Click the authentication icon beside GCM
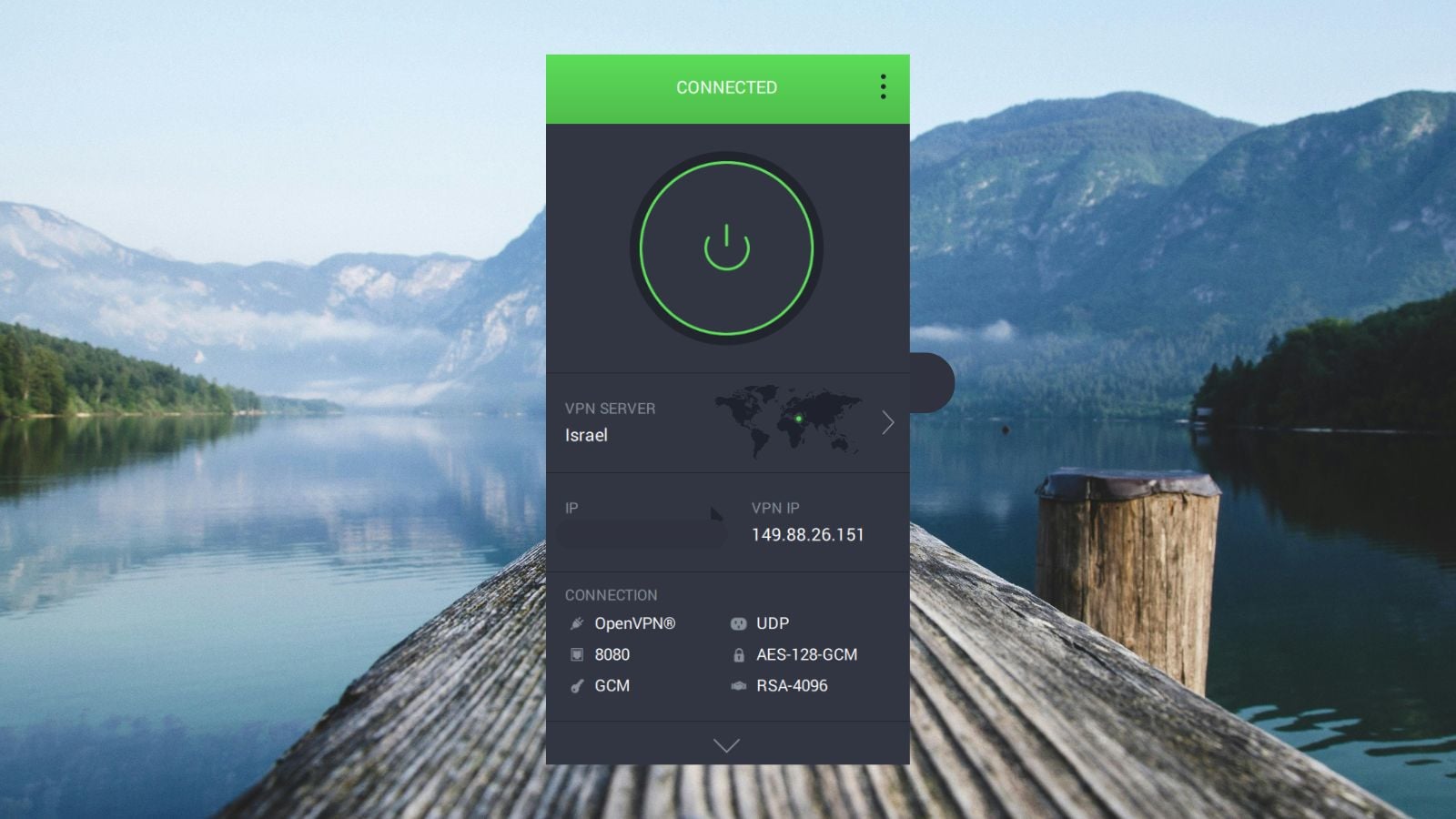 click(576, 686)
